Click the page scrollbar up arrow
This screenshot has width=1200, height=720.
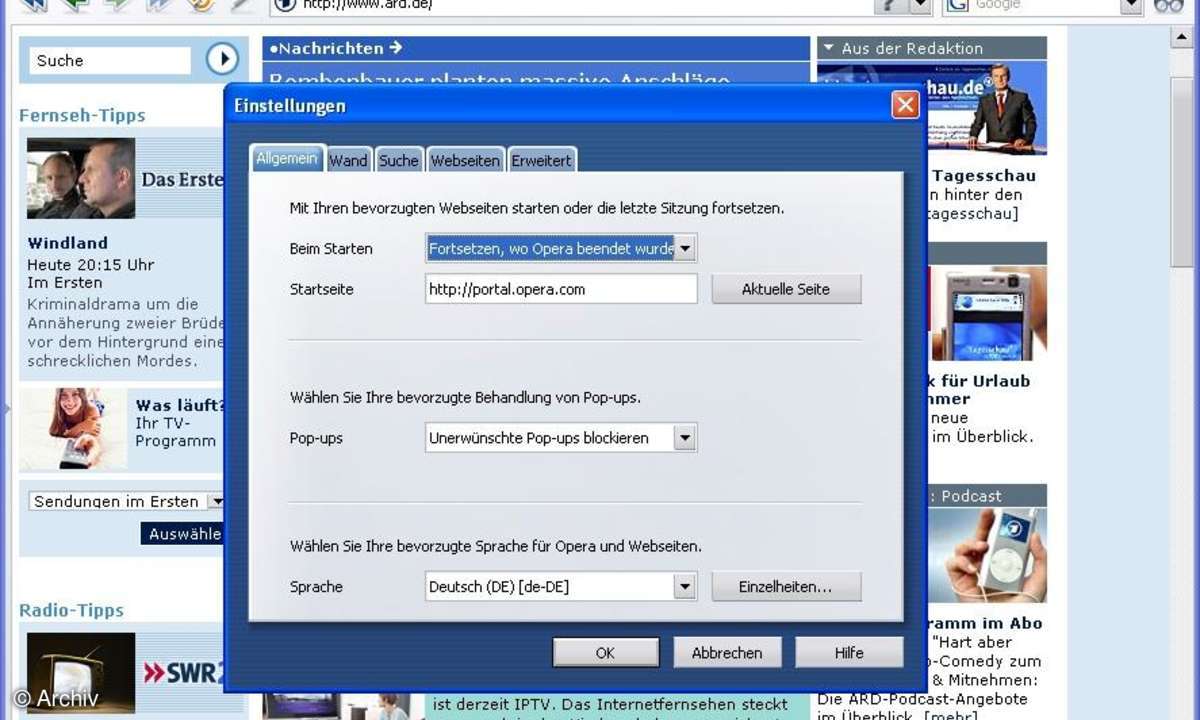(x=1181, y=38)
